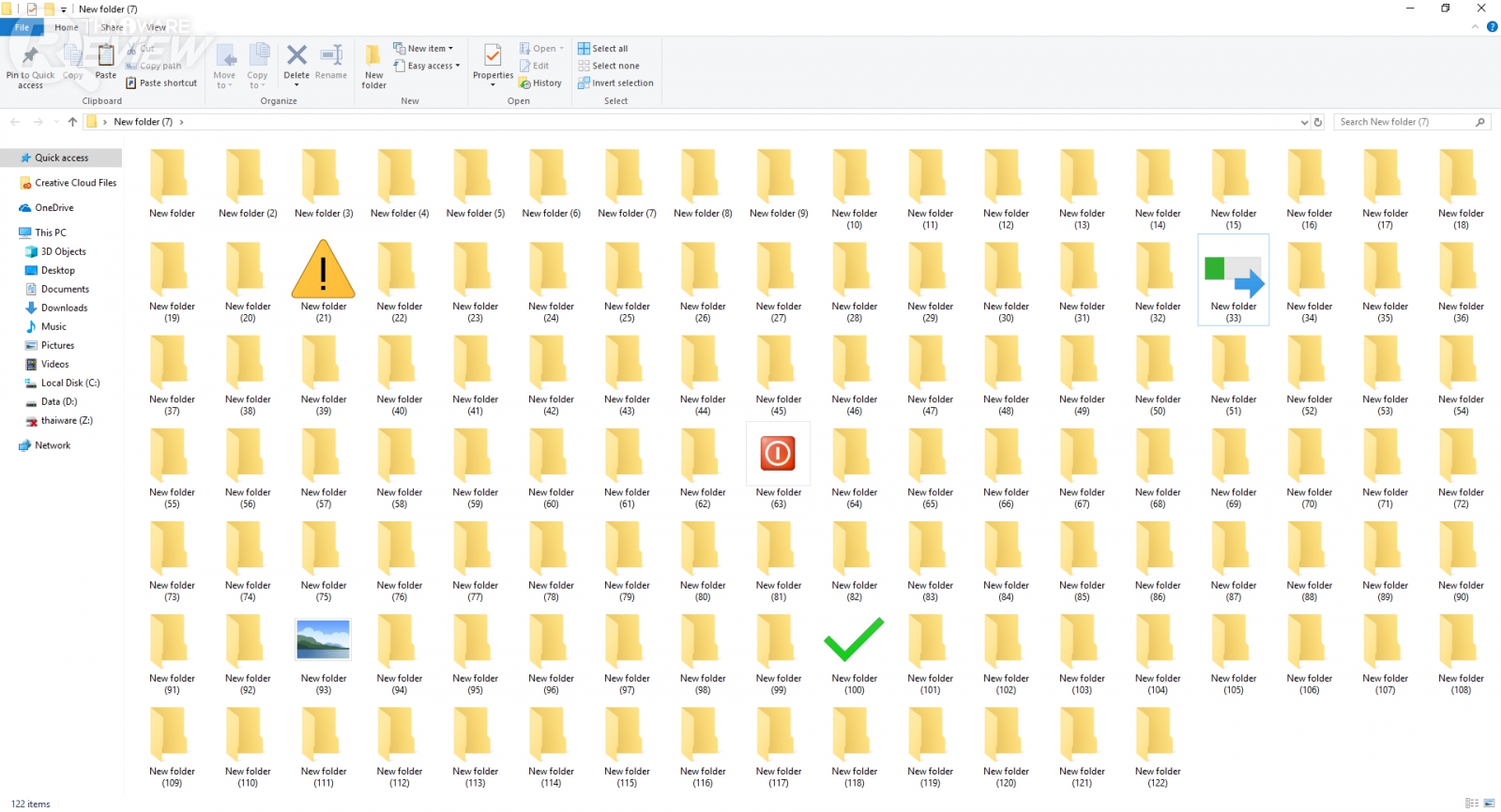1501x812 pixels.
Task: Open Properties using the checkmark icon
Action: 493,55
